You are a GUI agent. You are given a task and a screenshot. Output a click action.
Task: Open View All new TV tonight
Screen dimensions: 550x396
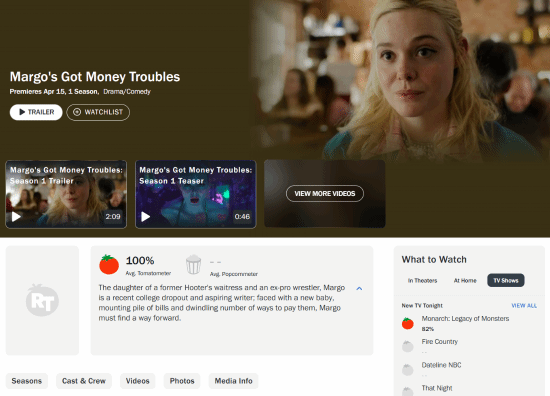(524, 306)
